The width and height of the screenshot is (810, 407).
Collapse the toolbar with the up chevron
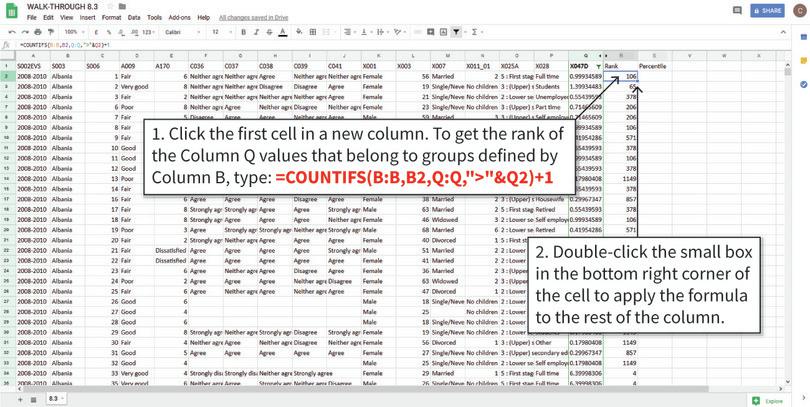(783, 32)
